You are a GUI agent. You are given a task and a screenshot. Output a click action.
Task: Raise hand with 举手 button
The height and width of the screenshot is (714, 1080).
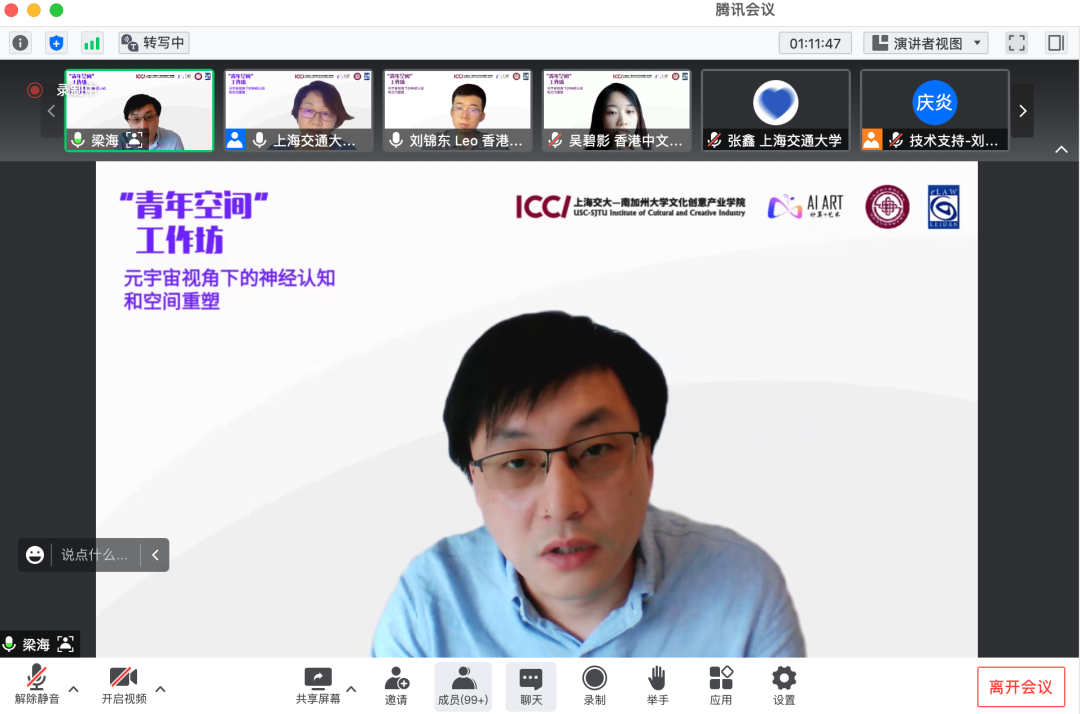click(657, 685)
